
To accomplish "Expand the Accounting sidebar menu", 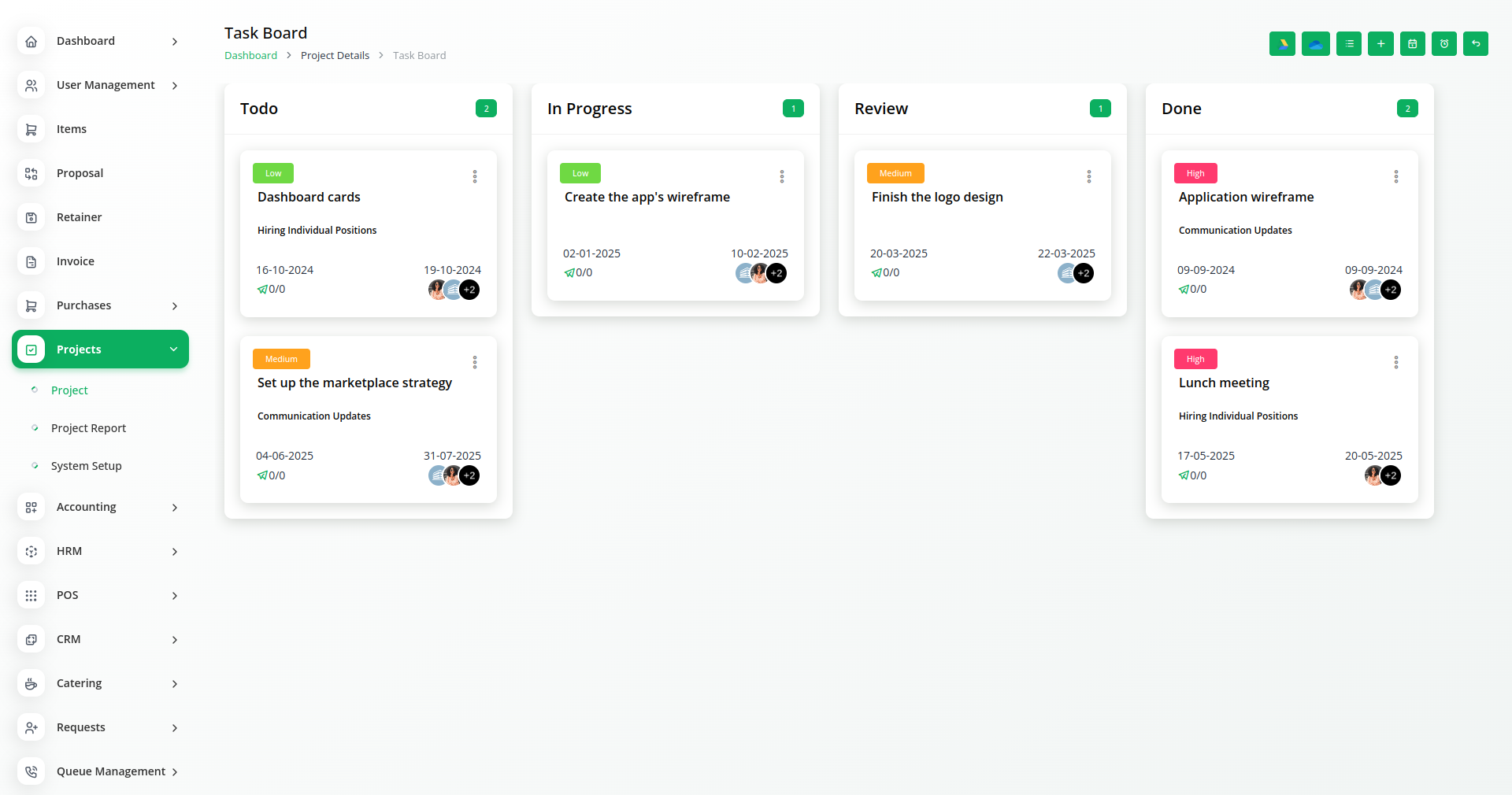I will point(100,507).
